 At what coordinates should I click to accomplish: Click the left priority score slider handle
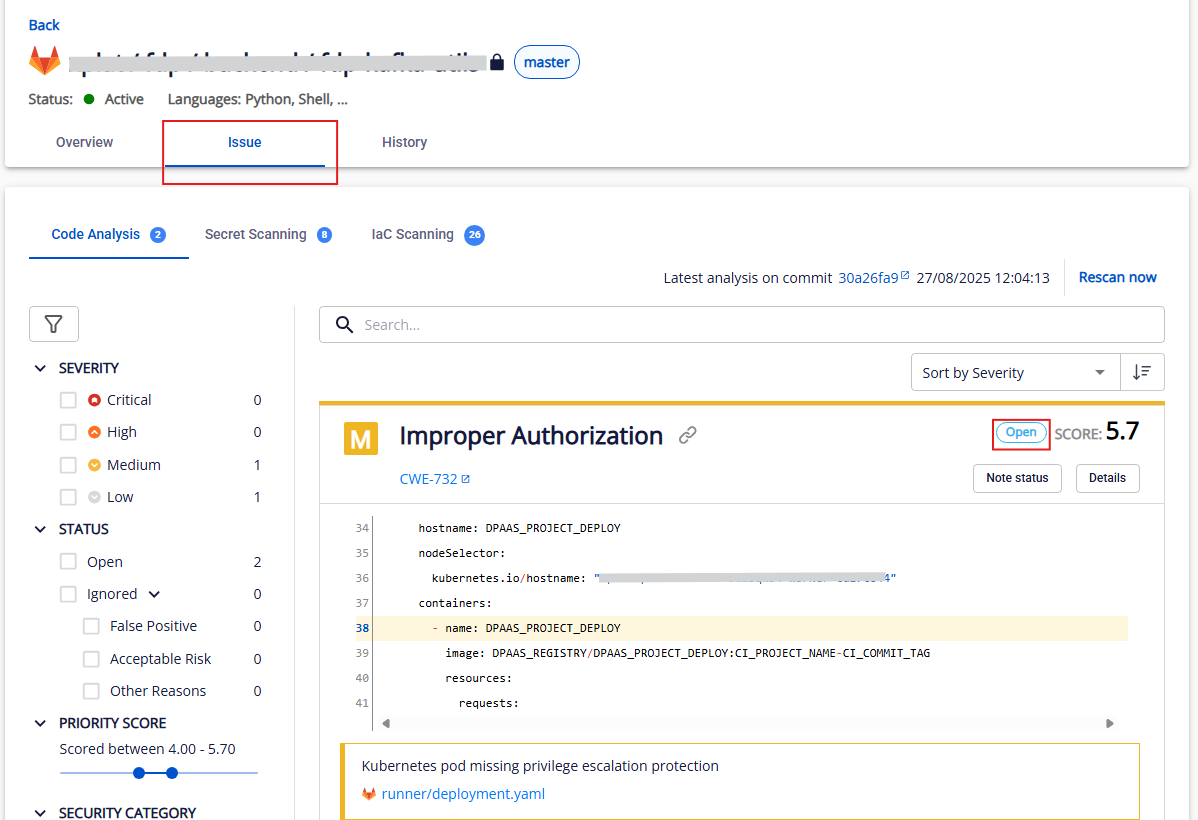pos(139,772)
